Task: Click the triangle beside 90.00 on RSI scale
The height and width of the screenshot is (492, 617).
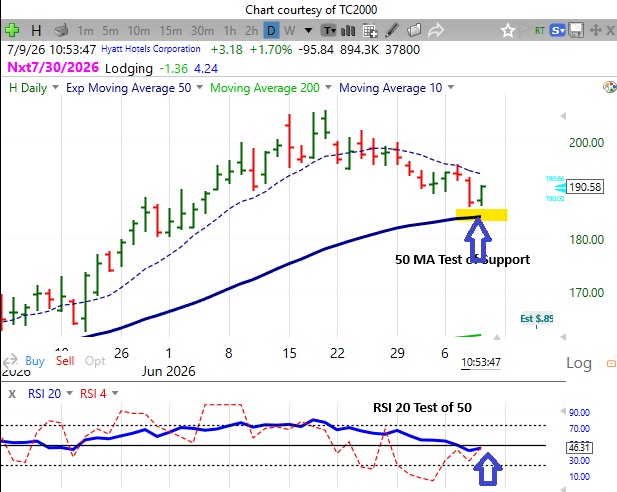Action: pos(563,412)
